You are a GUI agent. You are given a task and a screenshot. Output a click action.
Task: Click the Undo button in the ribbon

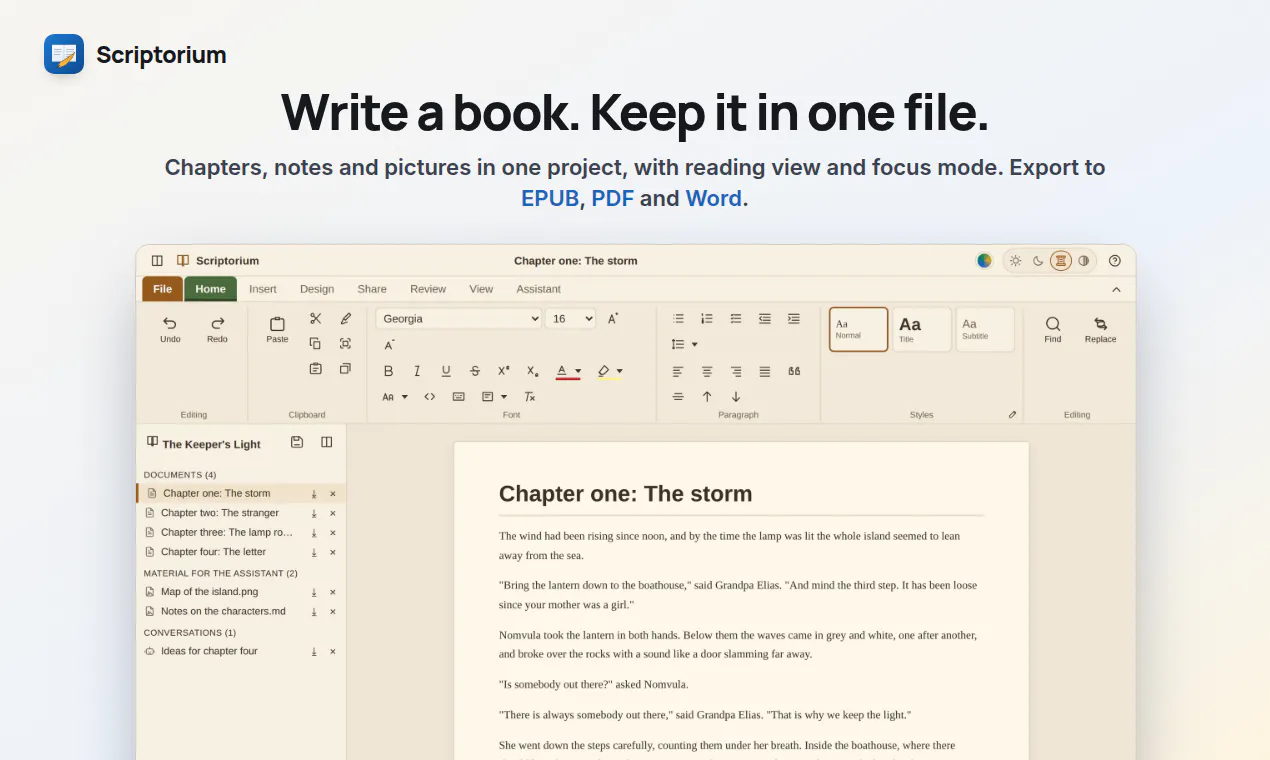[x=170, y=329]
